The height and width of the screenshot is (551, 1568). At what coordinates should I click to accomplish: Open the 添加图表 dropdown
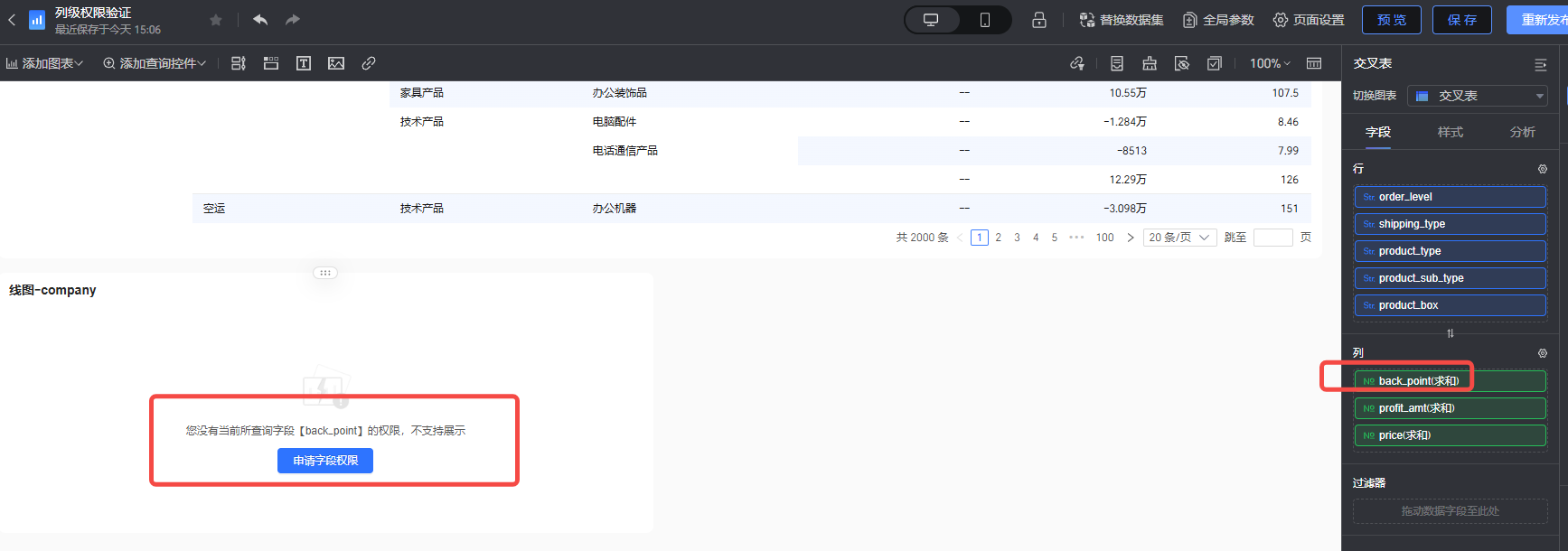(44, 63)
